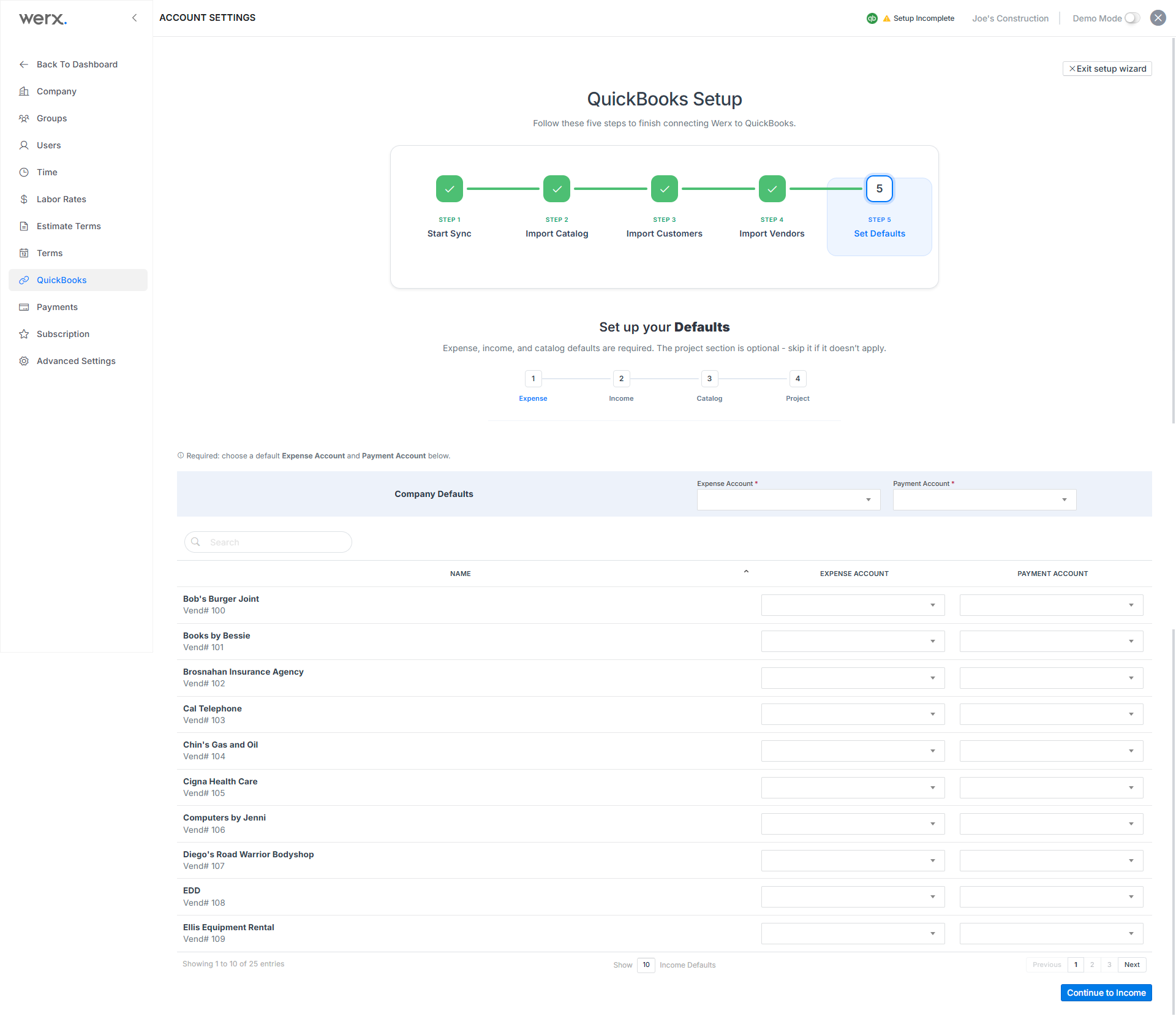1176x1016 pixels.
Task: Toggle Demo Mode switch
Action: click(x=1132, y=18)
